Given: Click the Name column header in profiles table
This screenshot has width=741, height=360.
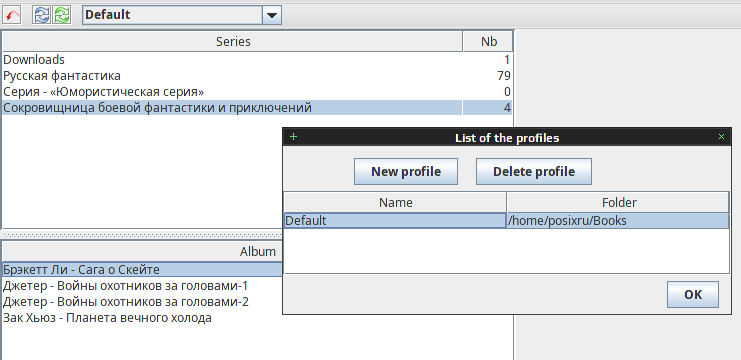Looking at the screenshot, I should pyautogui.click(x=396, y=203).
